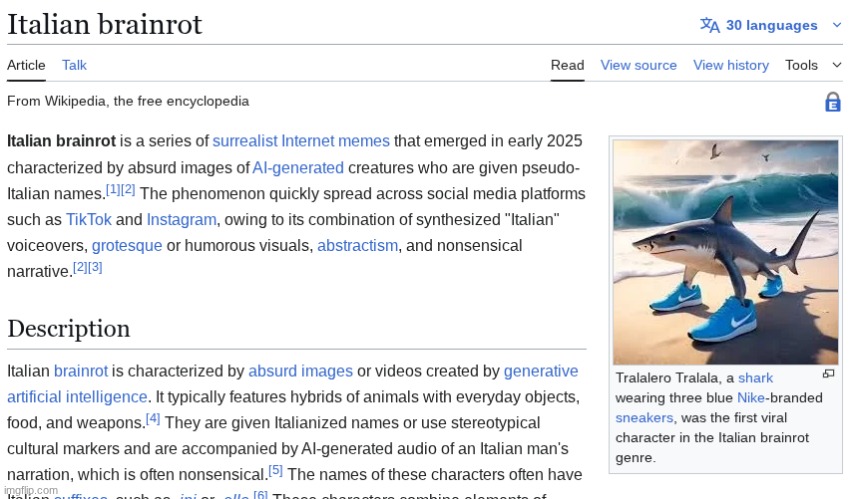Click the language translation icon
This screenshot has height=499, width=861.
pyautogui.click(x=709, y=25)
